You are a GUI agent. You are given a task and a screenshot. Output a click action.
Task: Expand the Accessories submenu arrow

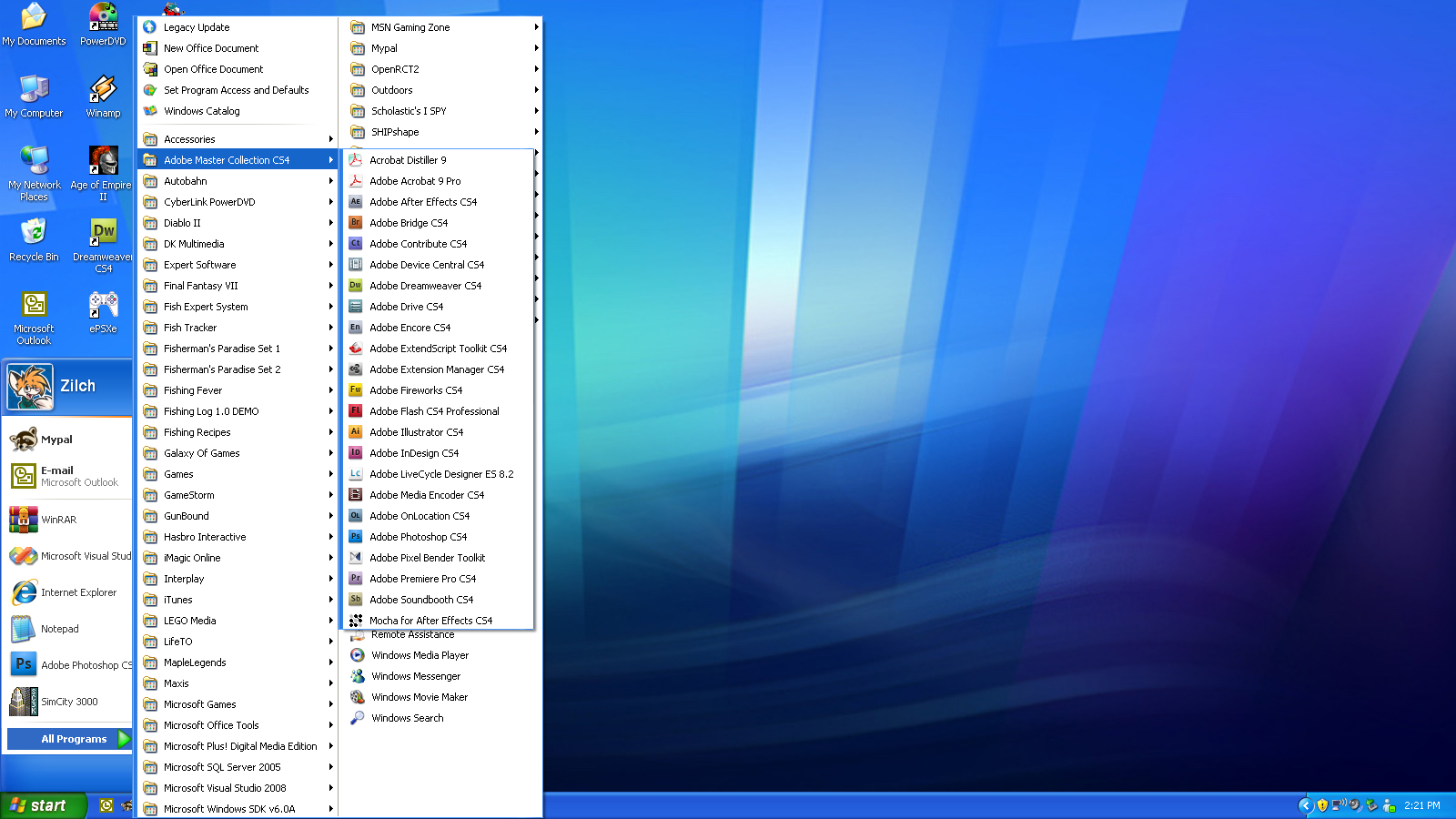(330, 139)
